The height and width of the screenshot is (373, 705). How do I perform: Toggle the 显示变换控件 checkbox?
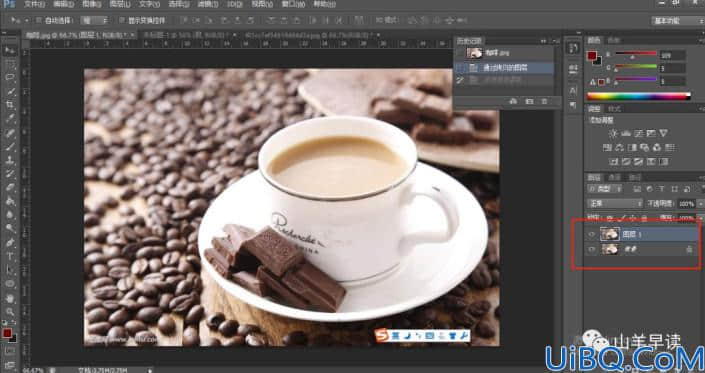(121, 20)
